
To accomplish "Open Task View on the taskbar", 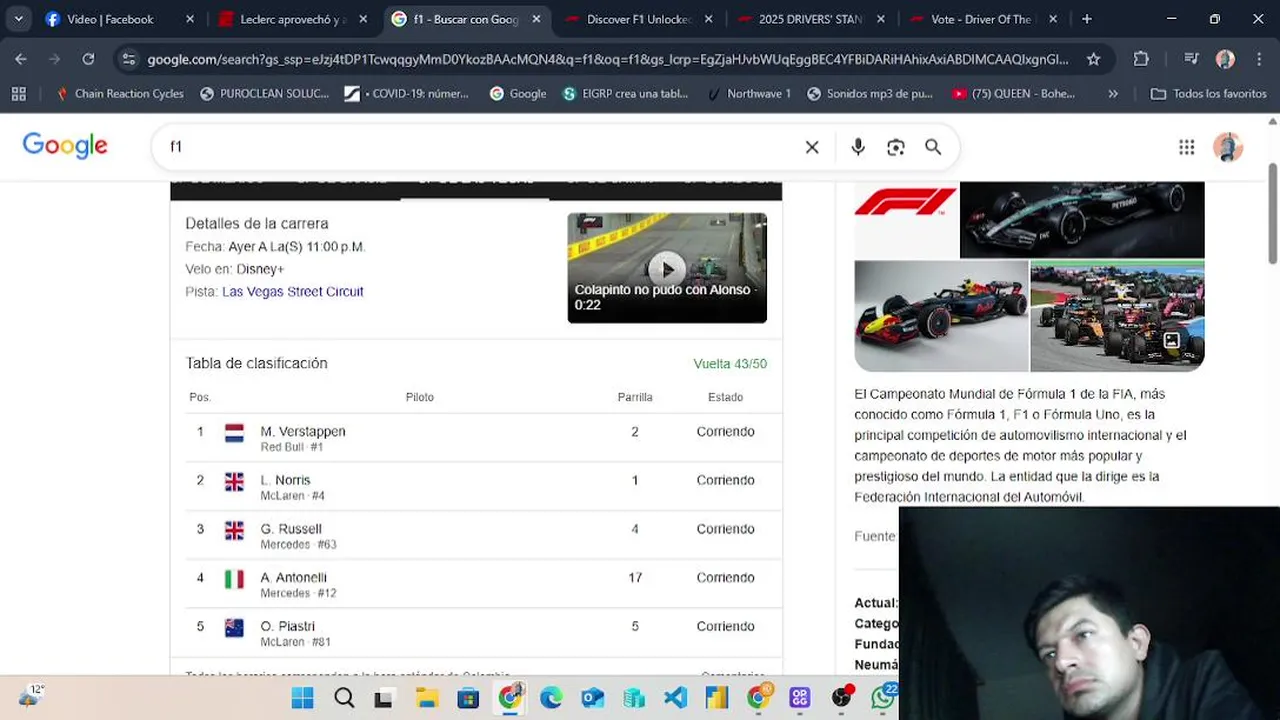I will 384,698.
